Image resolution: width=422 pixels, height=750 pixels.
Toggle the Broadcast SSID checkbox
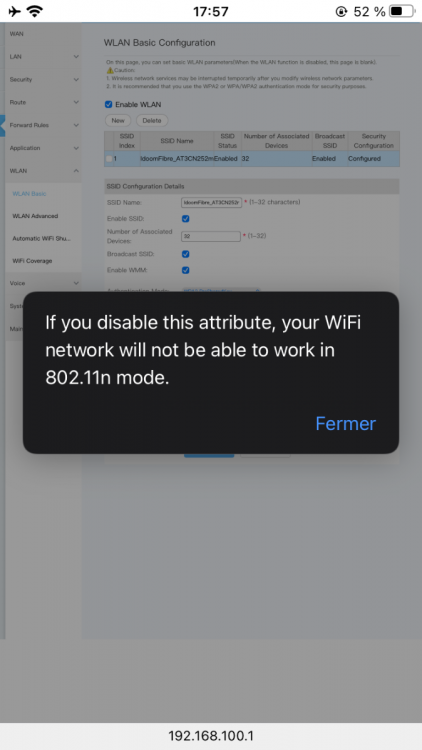click(186, 254)
